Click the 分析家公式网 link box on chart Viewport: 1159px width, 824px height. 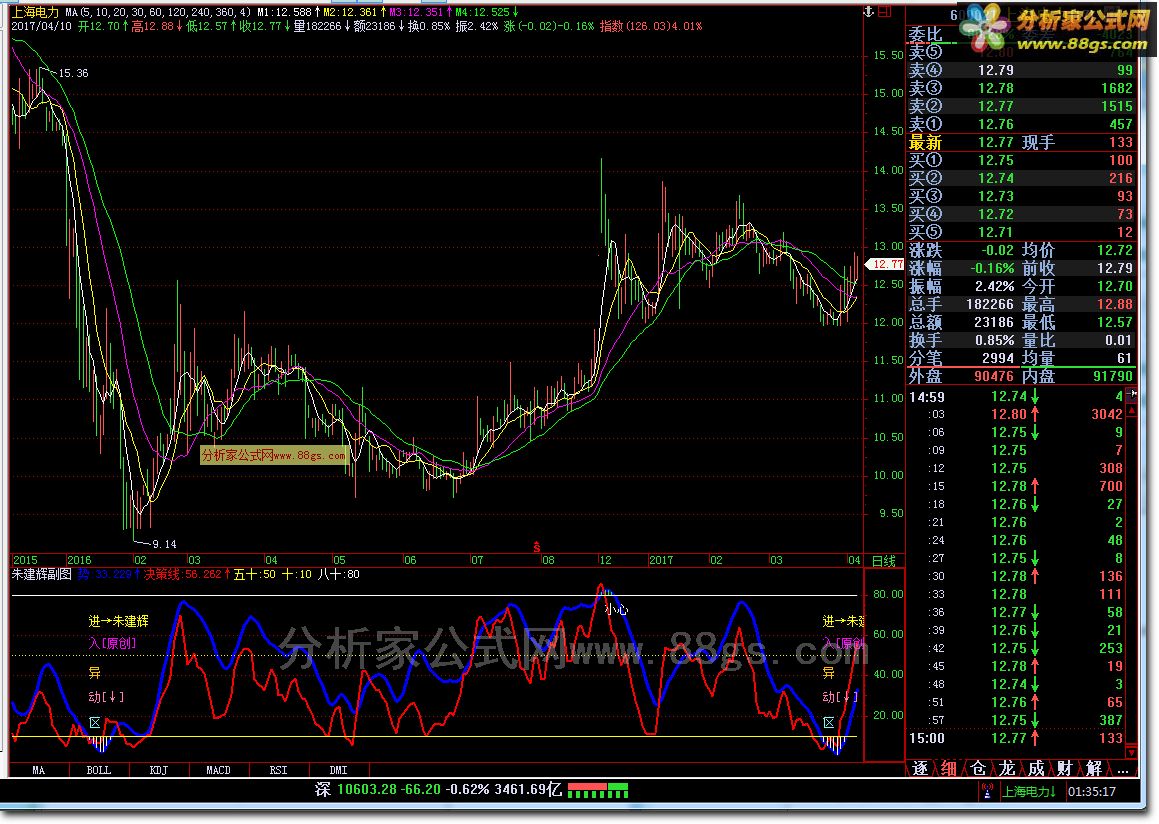tap(273, 455)
